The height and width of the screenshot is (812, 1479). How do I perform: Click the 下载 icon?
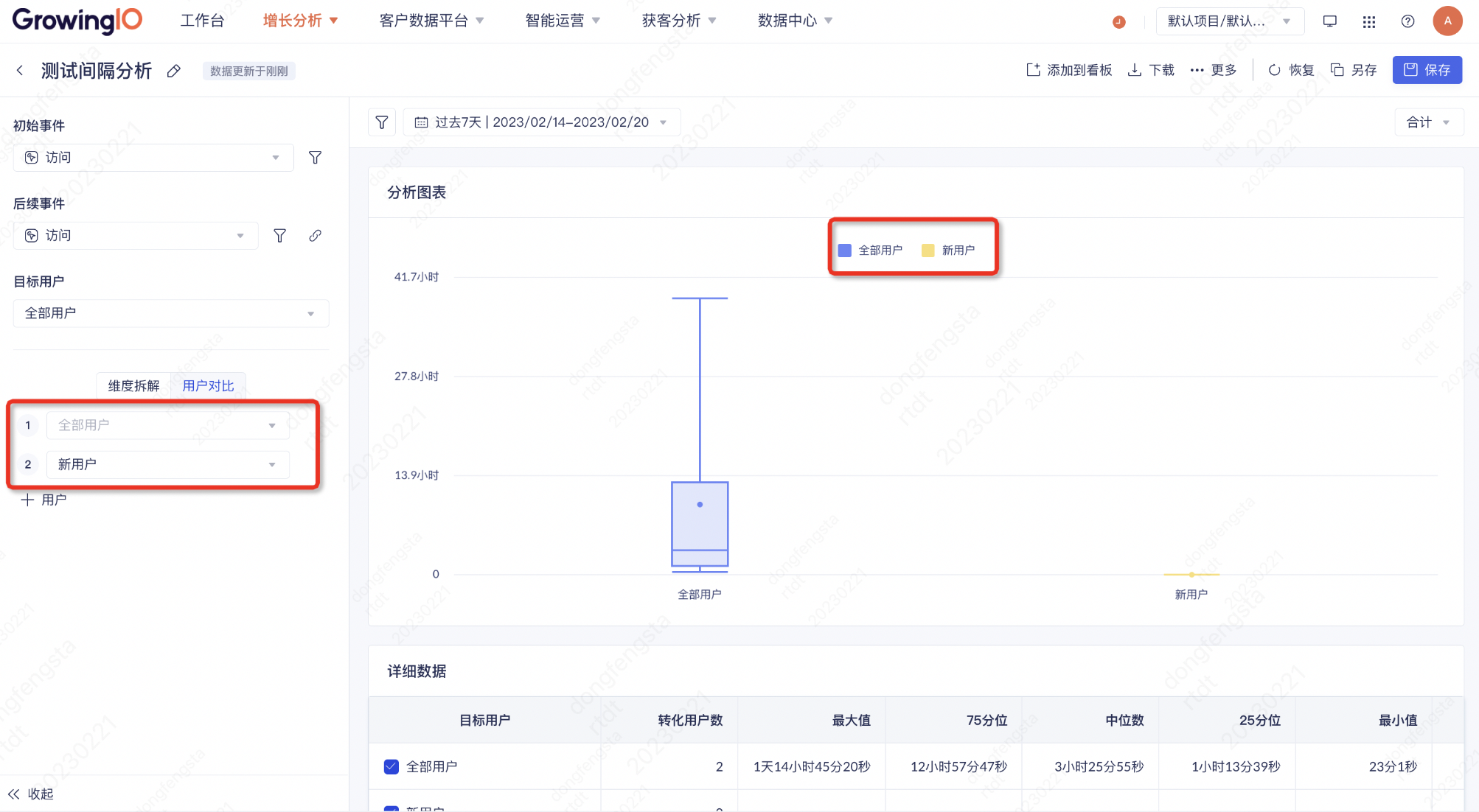(x=1135, y=70)
